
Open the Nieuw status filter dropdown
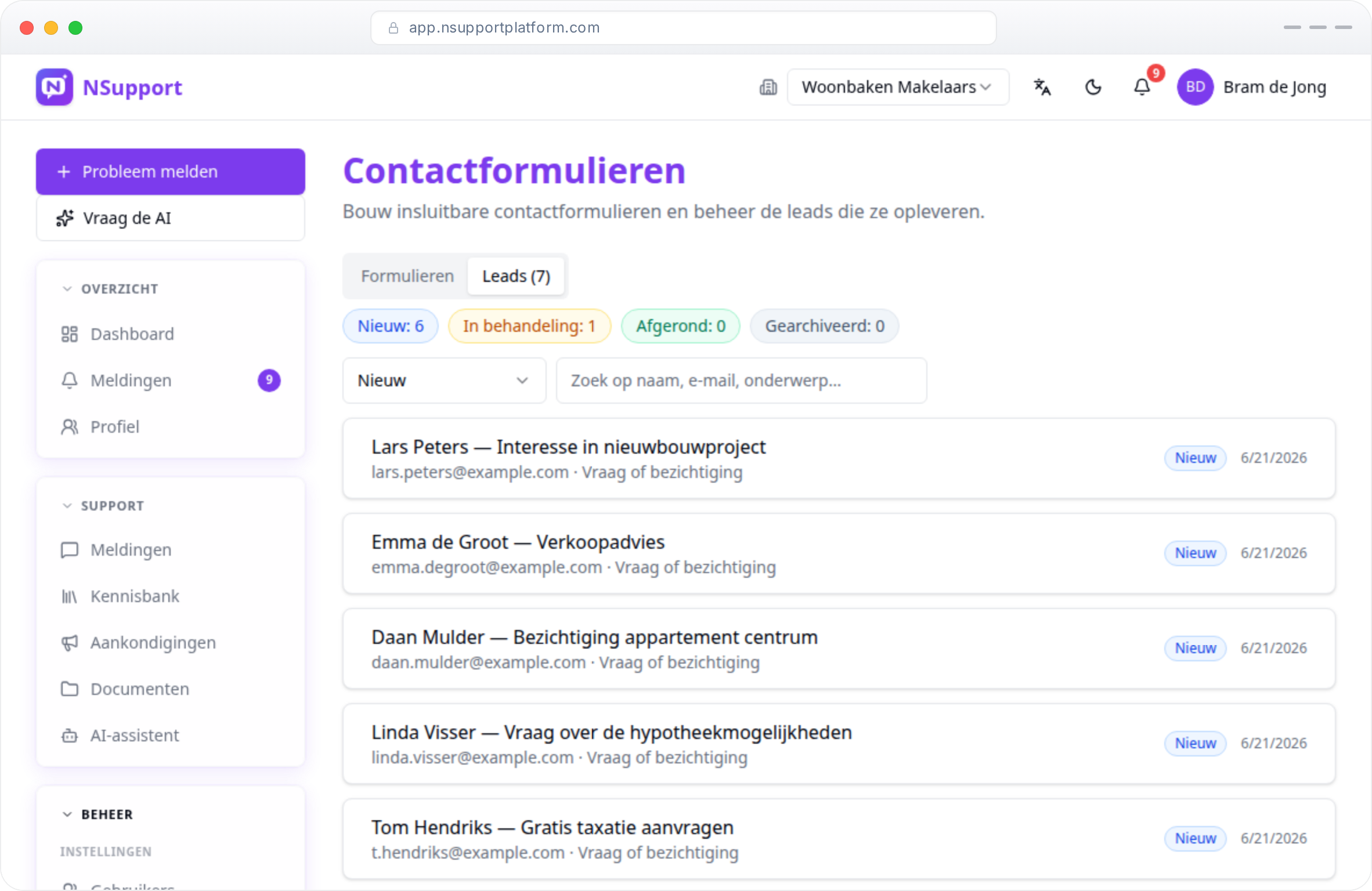[445, 381]
